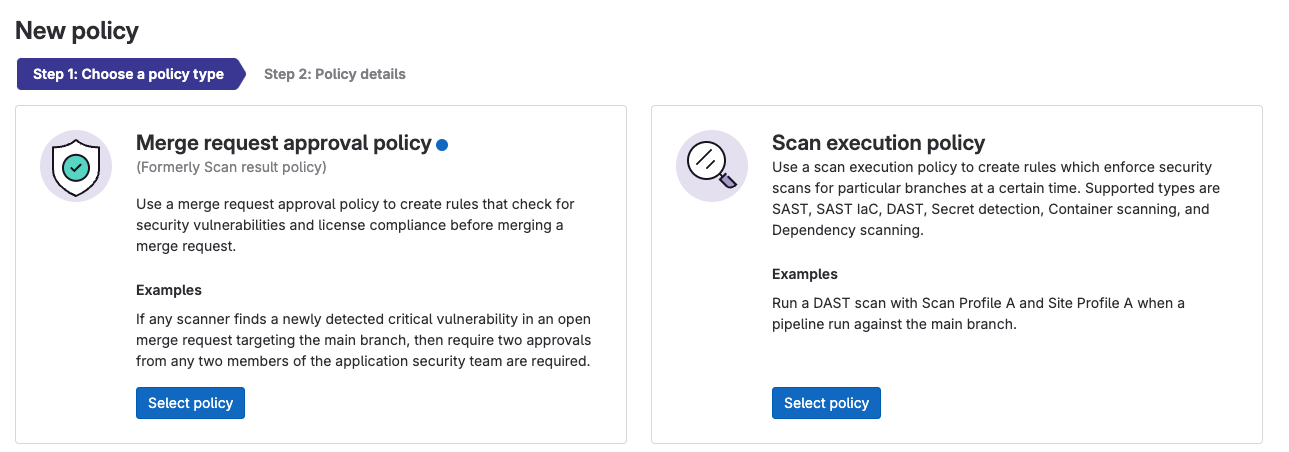Click the Scan execution policy title

click(x=879, y=143)
